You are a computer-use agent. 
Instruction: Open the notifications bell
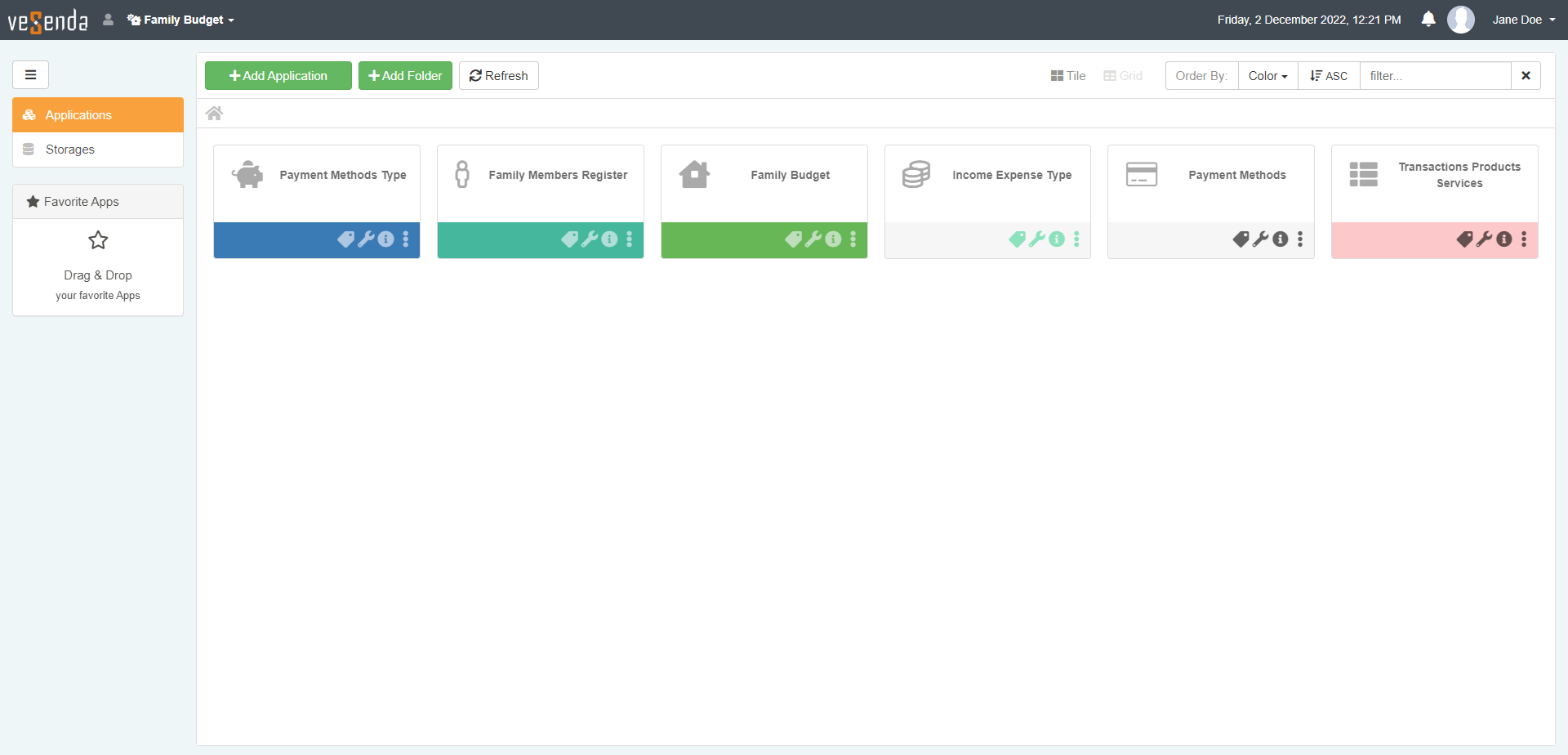point(1428,20)
